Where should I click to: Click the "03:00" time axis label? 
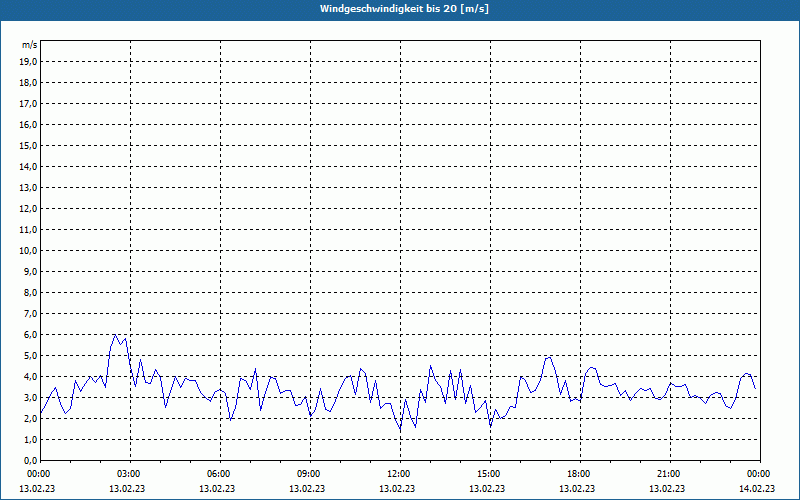click(x=131, y=474)
